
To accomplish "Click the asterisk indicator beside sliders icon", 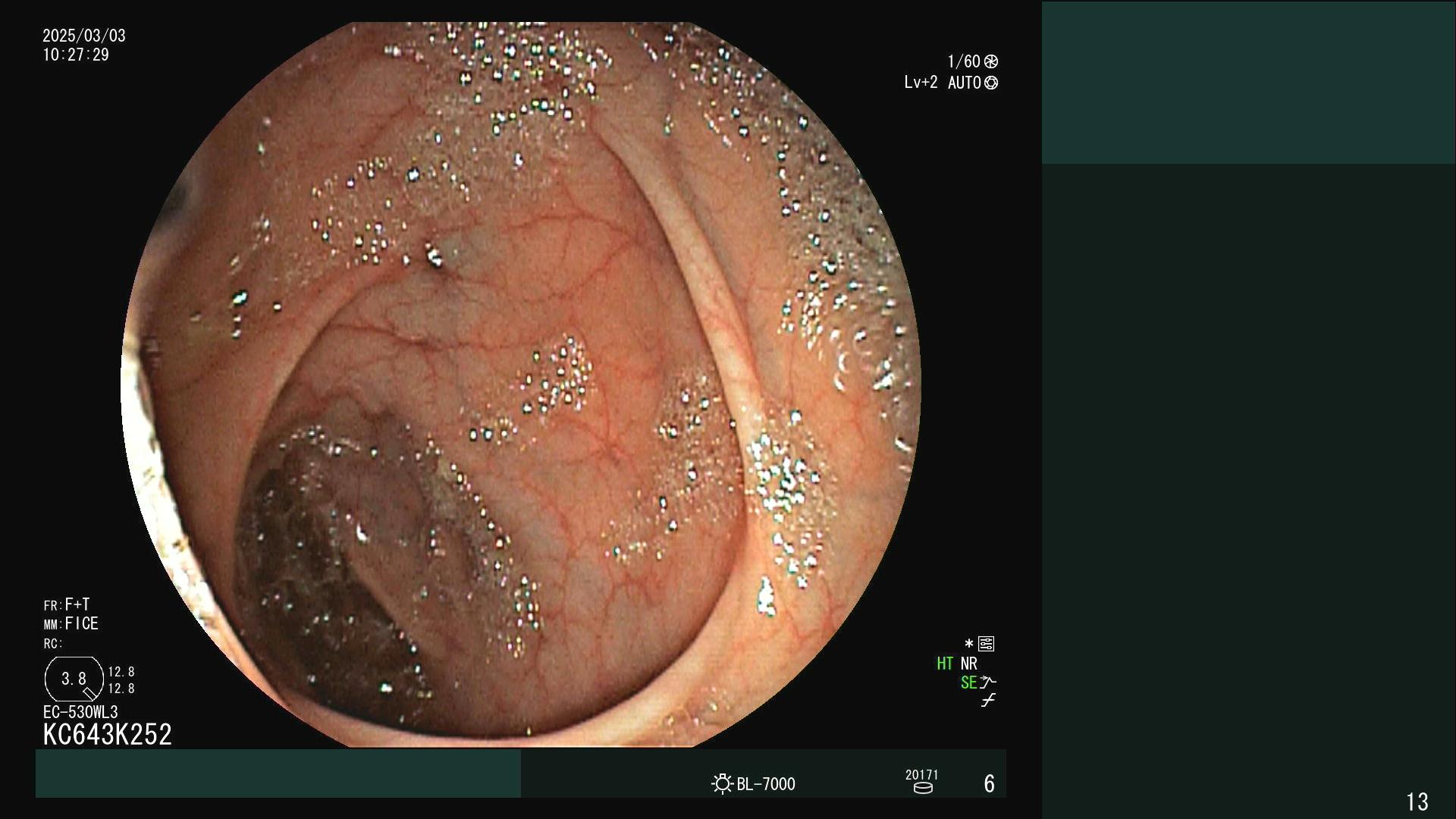I will point(968,644).
